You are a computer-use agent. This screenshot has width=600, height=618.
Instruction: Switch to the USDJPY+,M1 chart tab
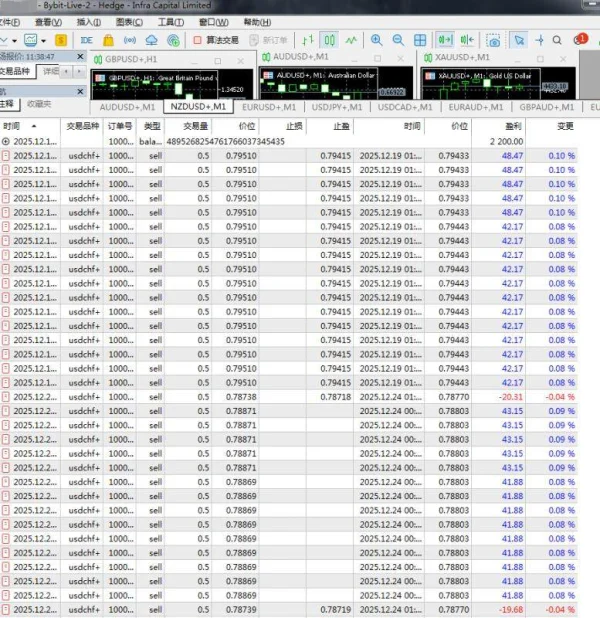coord(337,106)
